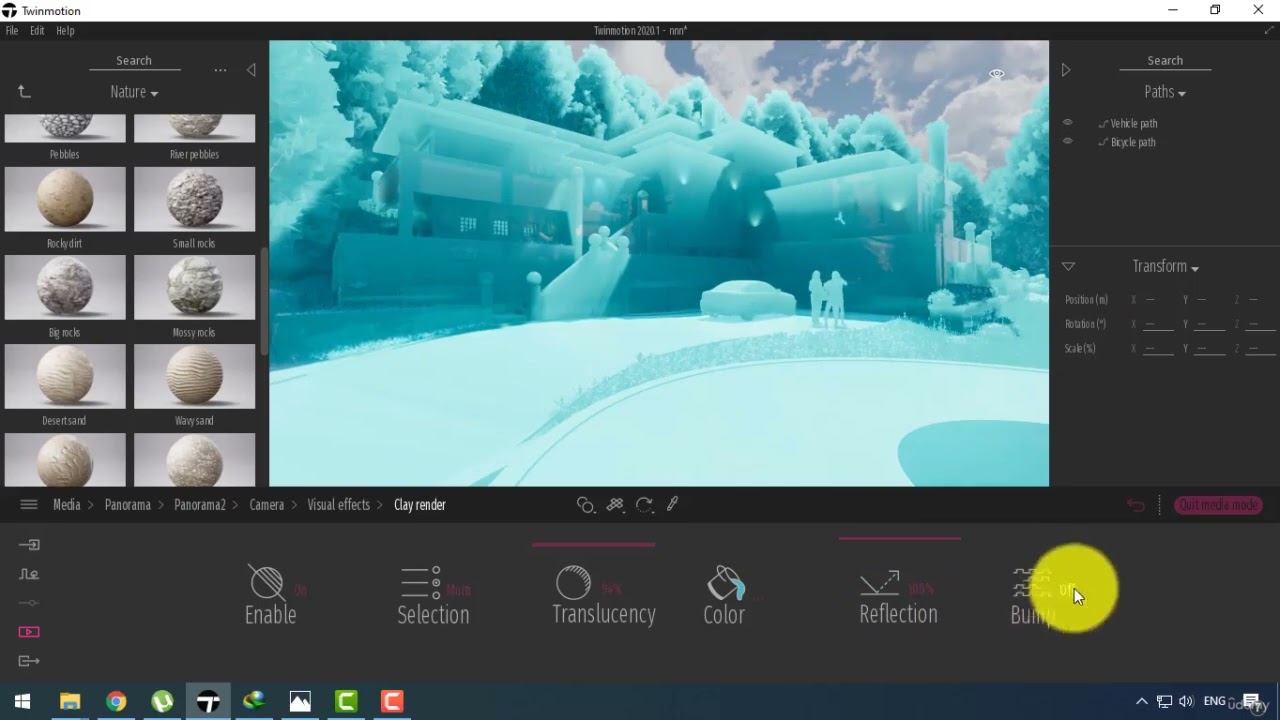Go up one library folder level
Screen dimensions: 1280x720
coord(24,92)
